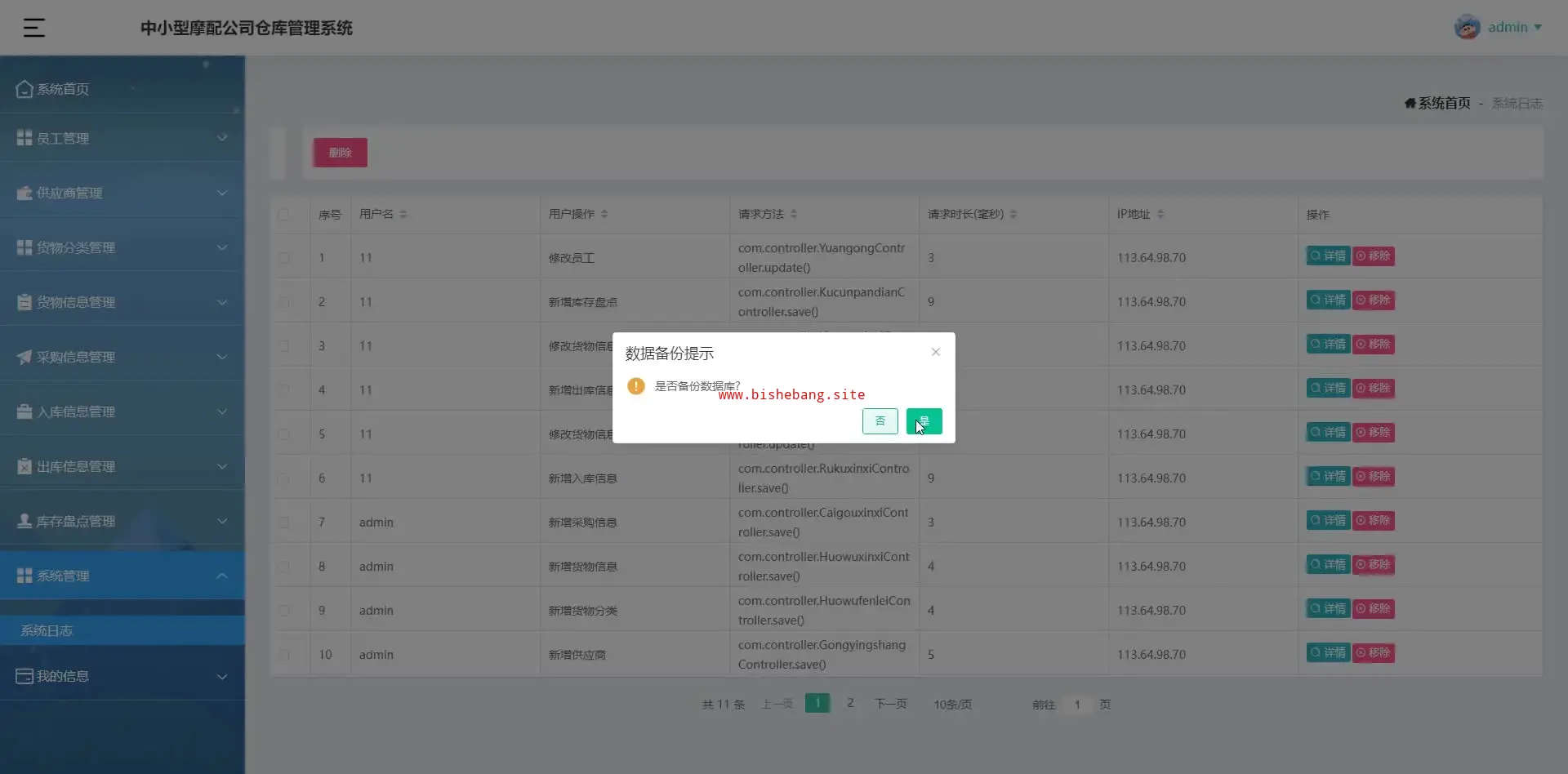Open 详情 for row 10 新增供应商

(1328, 653)
